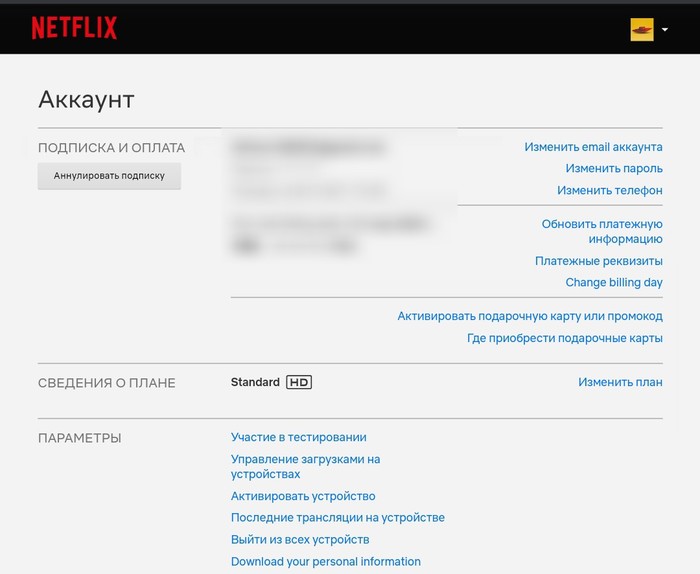This screenshot has height=574, width=700.
Task: Click the СВЕДЕНИЯ О ПЛАНЕ section heading
Action: coord(107,383)
